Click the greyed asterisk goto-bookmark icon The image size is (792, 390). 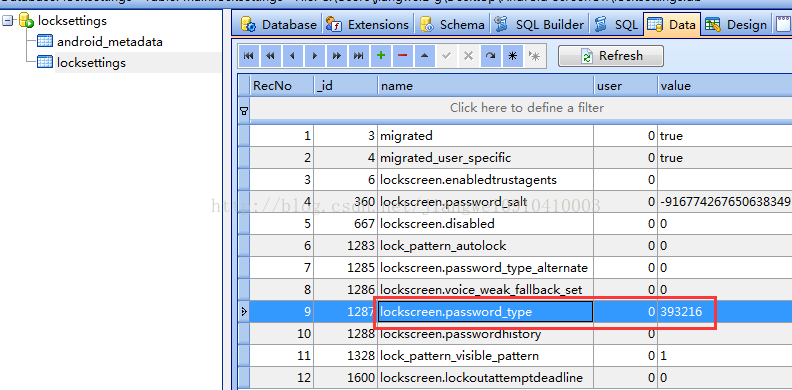[x=534, y=56]
